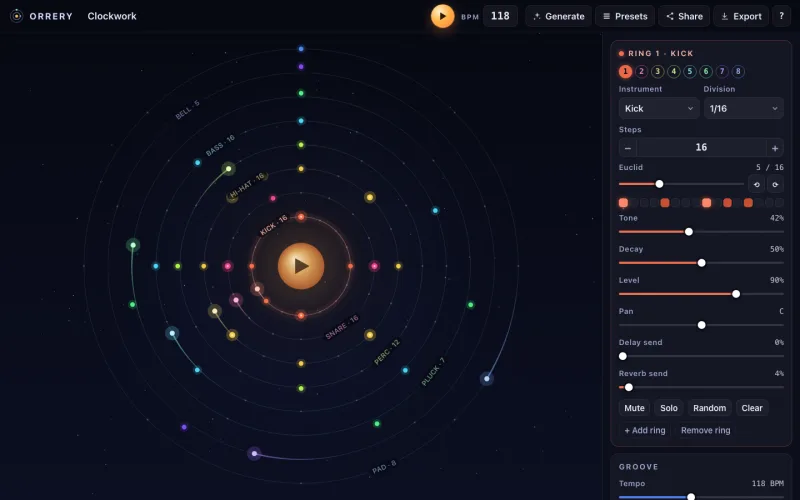
Task: Click the Level slider handle
Action: pyautogui.click(x=736, y=294)
